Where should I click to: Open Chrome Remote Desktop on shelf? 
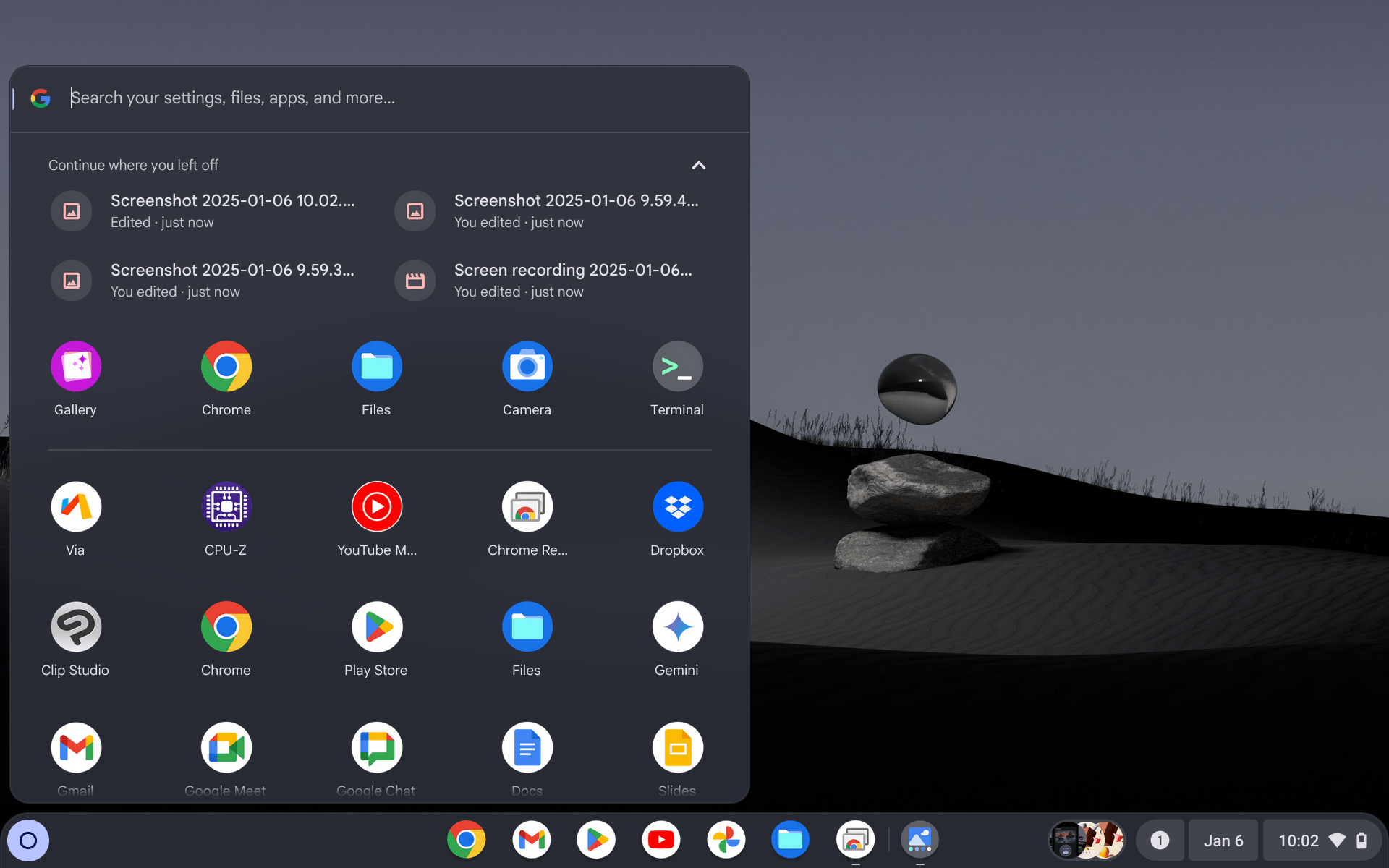pos(855,840)
